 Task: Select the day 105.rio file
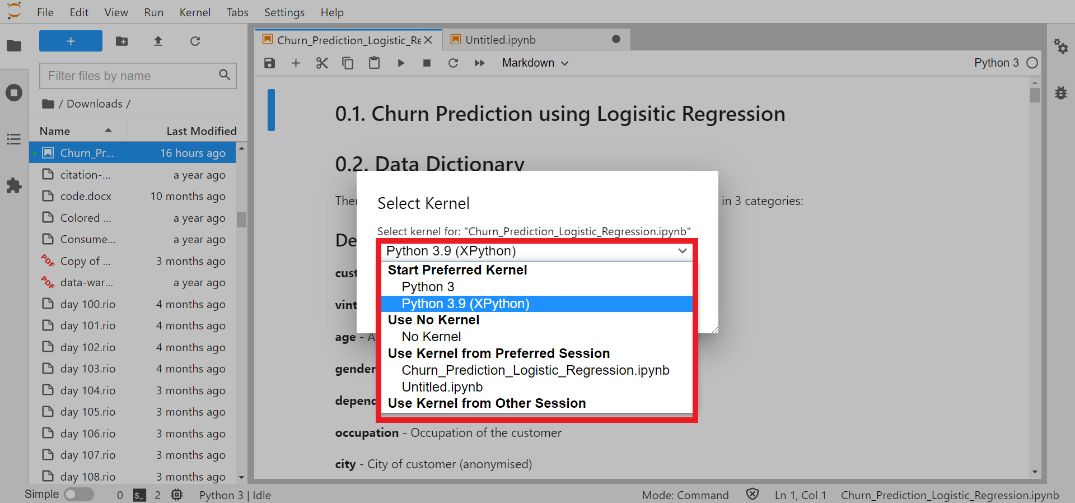[132, 412]
